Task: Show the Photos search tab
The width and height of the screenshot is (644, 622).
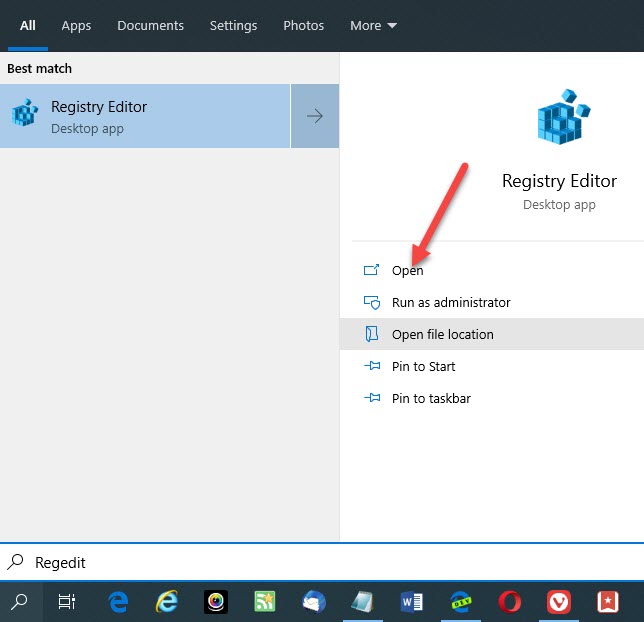Action: click(304, 25)
